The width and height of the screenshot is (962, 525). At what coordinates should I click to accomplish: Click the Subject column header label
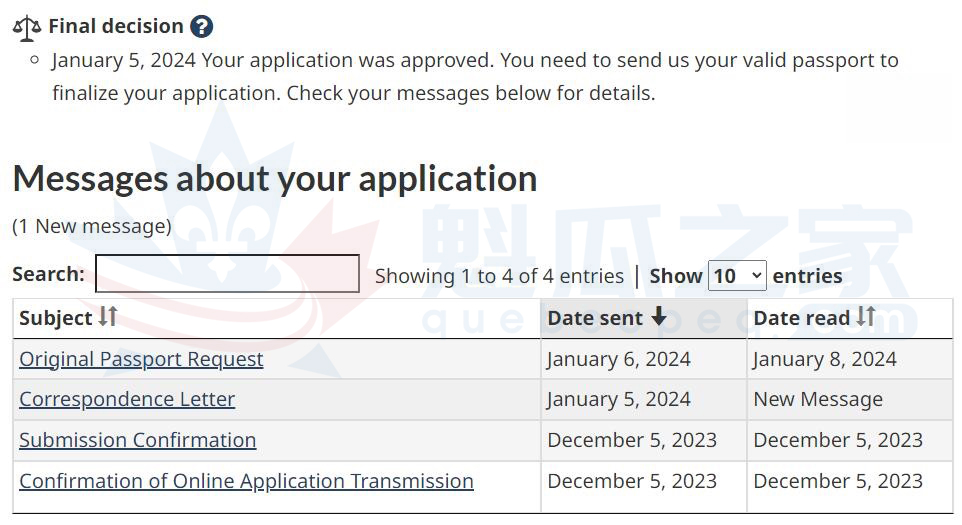tap(56, 318)
